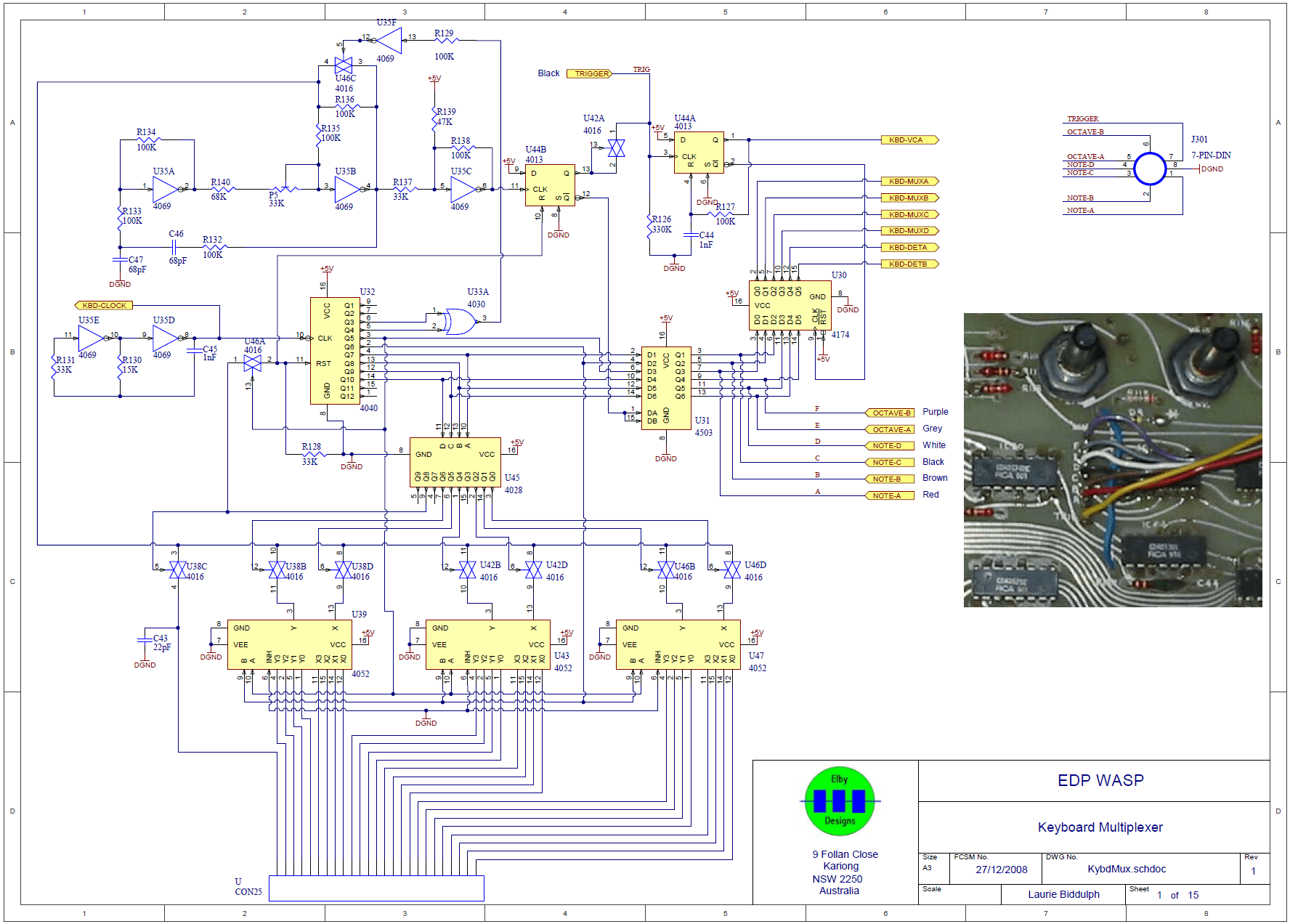Select the U38C 4016 analog switch
Screen dimensions: 1290x924
pyautogui.click(x=178, y=569)
